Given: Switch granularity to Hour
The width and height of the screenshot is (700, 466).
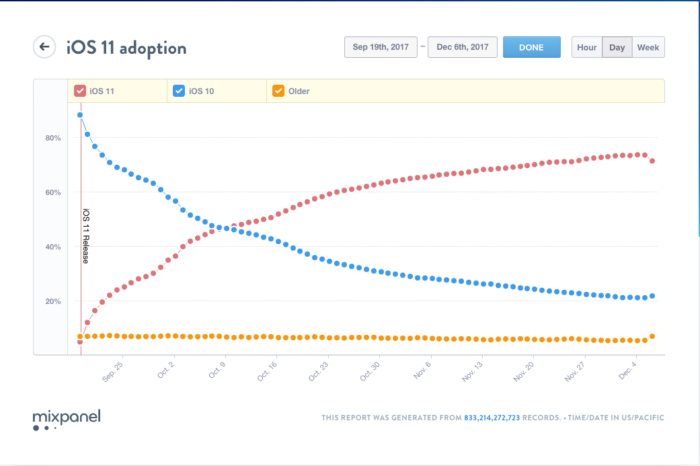Looking at the screenshot, I should pyautogui.click(x=587, y=47).
